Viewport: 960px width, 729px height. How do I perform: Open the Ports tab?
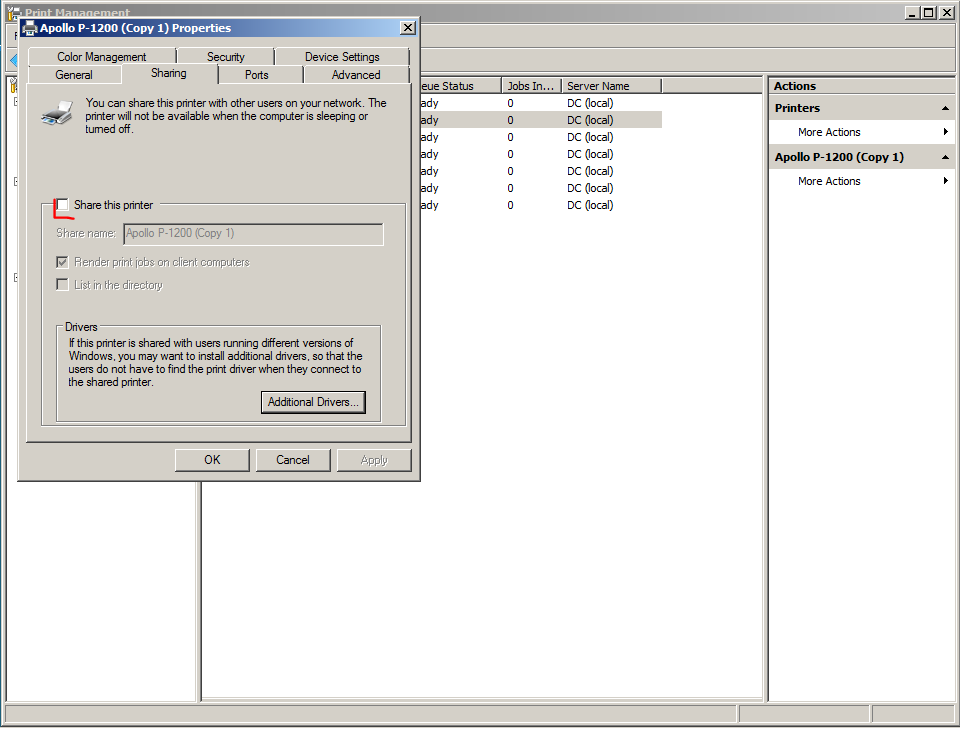257,75
